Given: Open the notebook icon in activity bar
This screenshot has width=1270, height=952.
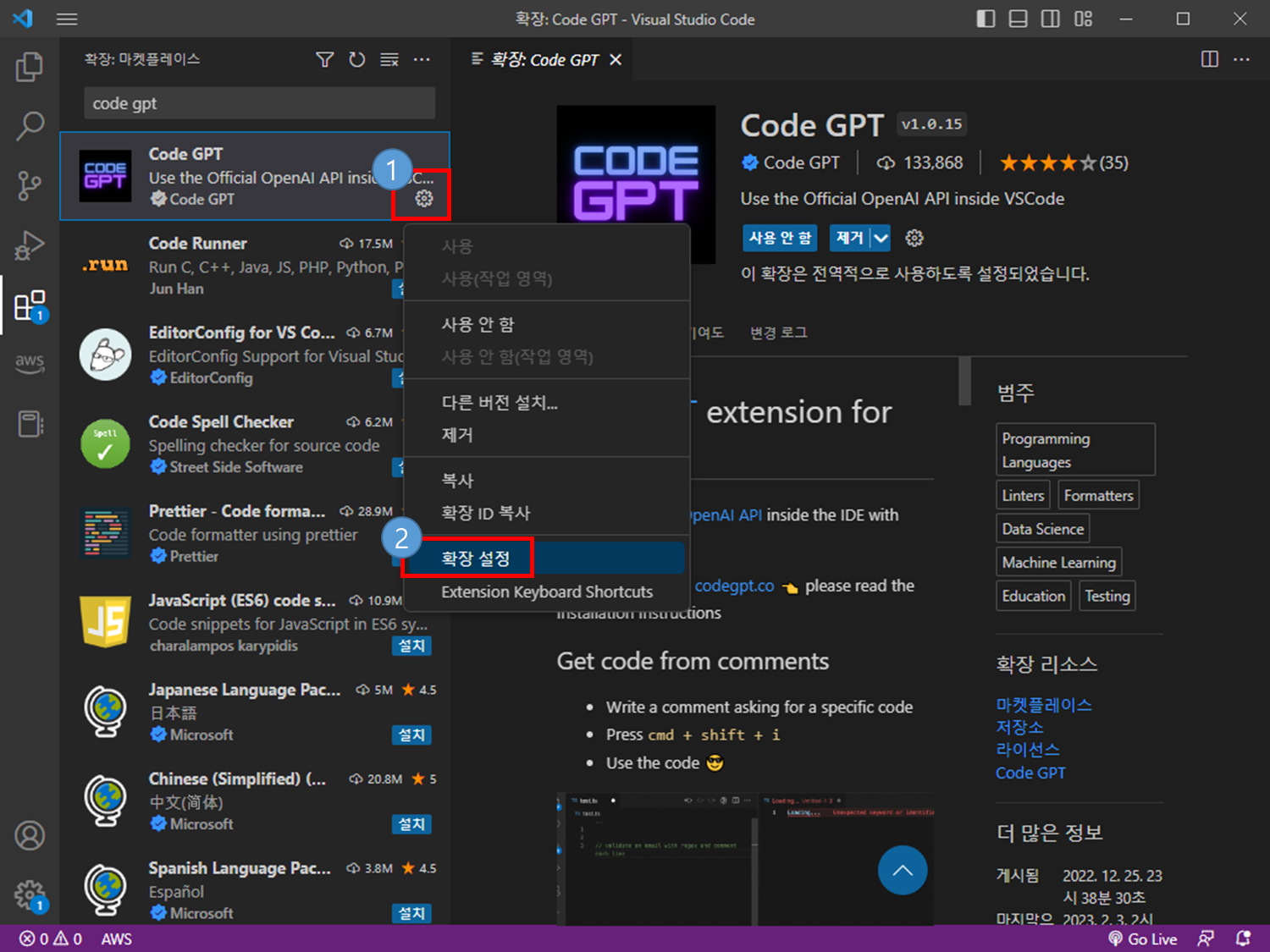Looking at the screenshot, I should 30,423.
